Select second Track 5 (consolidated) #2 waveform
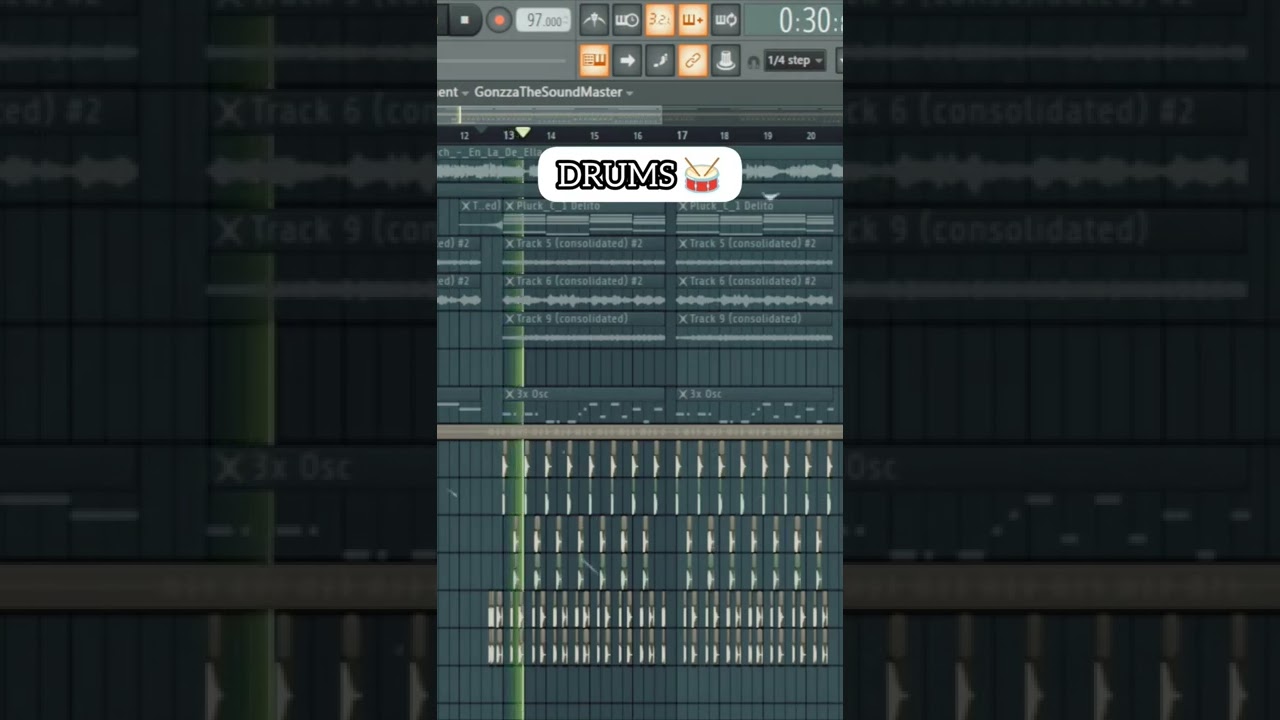Screen dimensions: 1280x720 (x=755, y=262)
